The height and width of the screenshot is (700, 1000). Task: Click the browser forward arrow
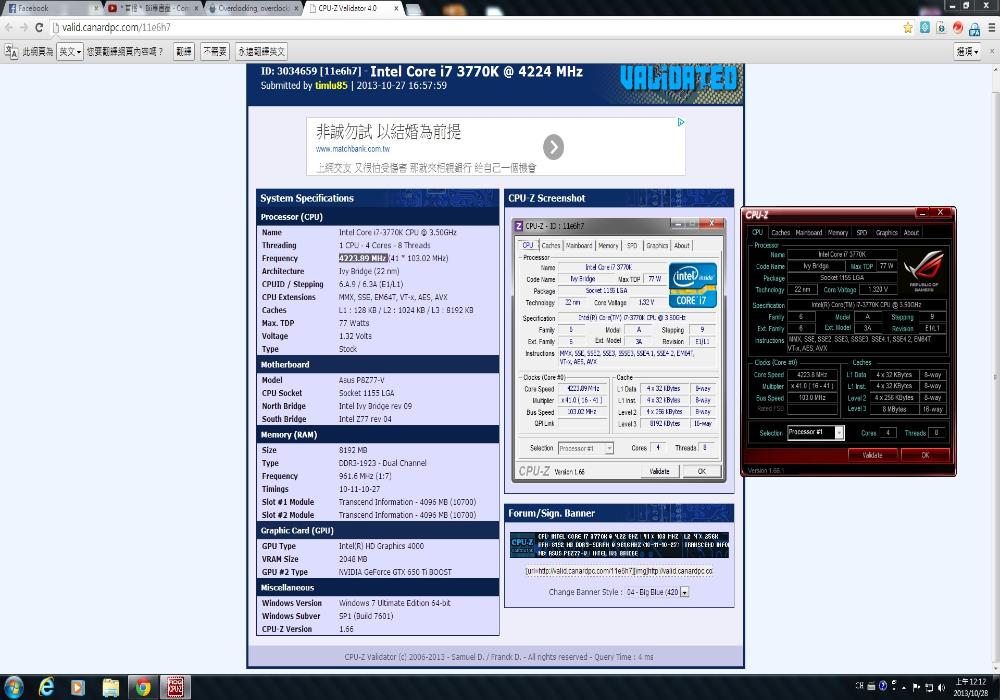(x=24, y=27)
